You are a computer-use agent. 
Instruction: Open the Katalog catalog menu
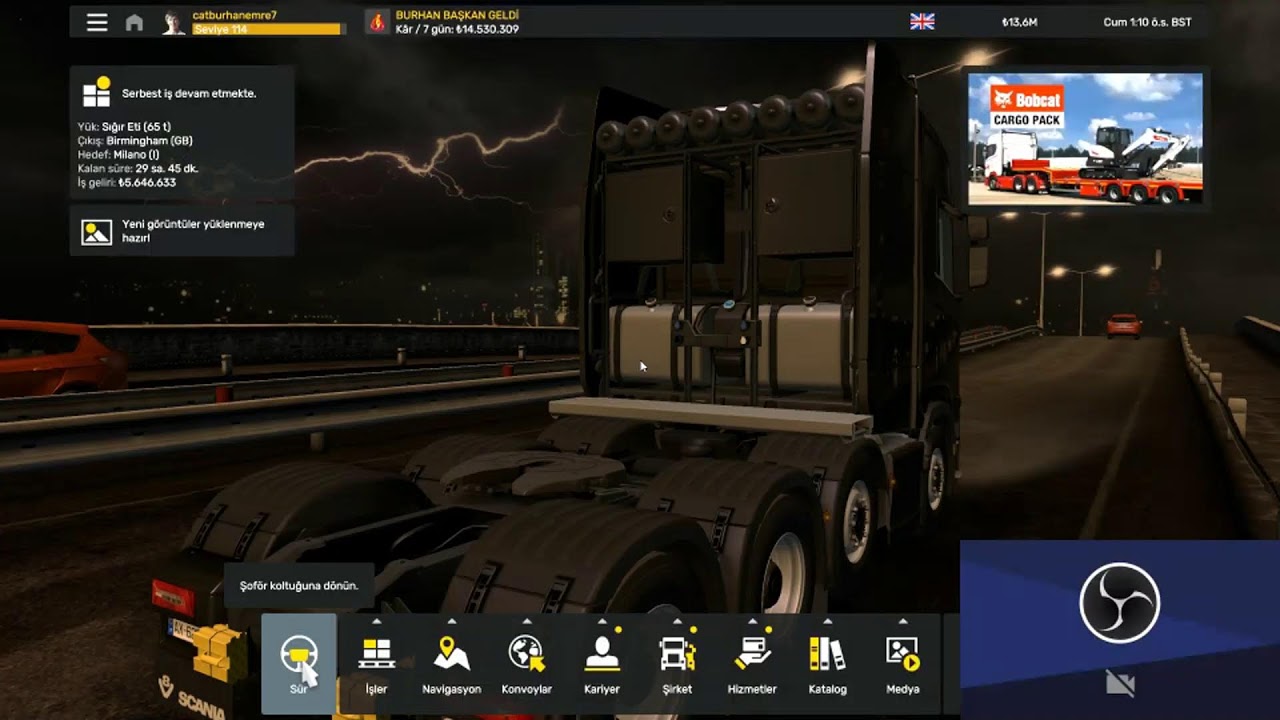(x=827, y=664)
